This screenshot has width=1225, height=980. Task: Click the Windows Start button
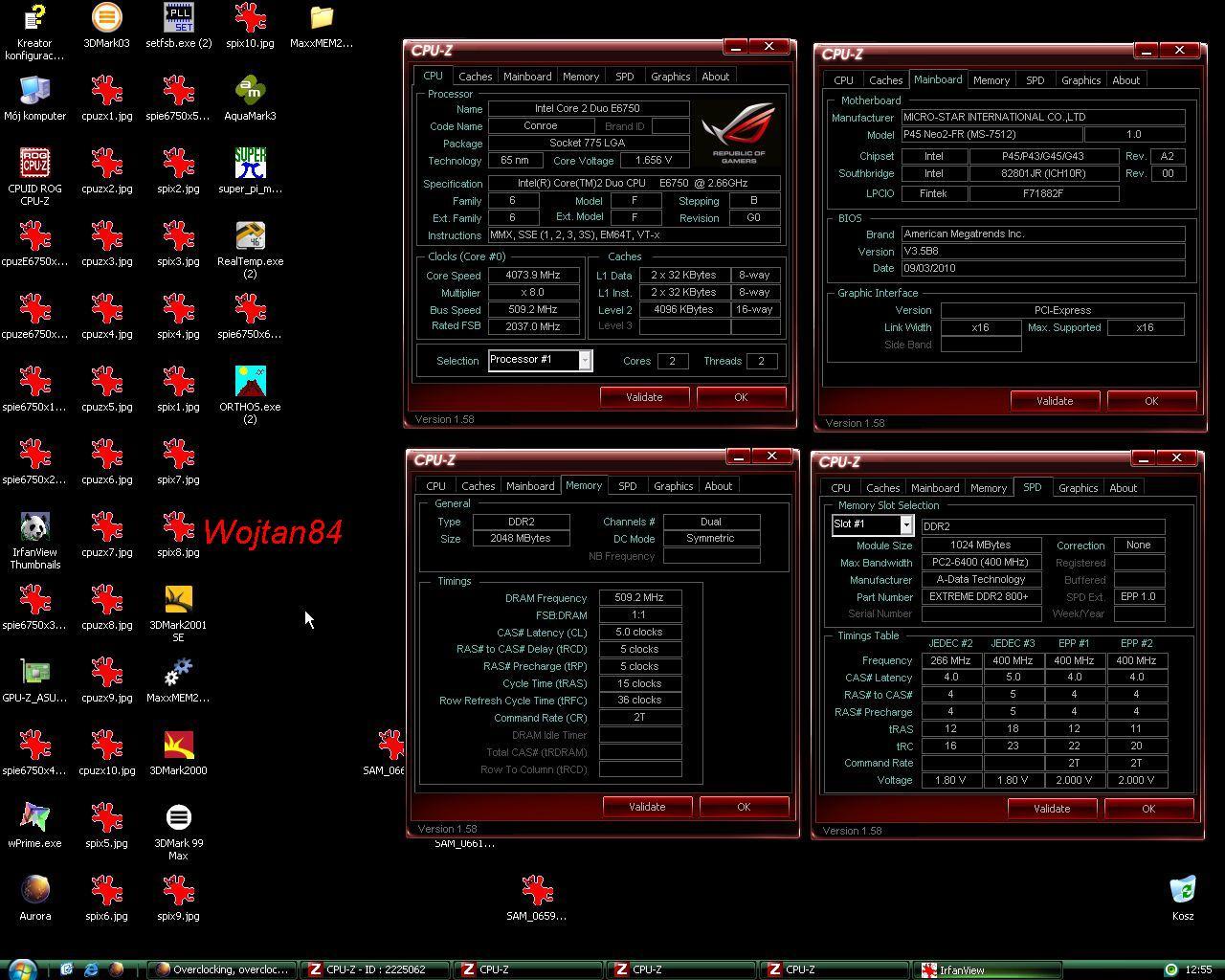21,969
